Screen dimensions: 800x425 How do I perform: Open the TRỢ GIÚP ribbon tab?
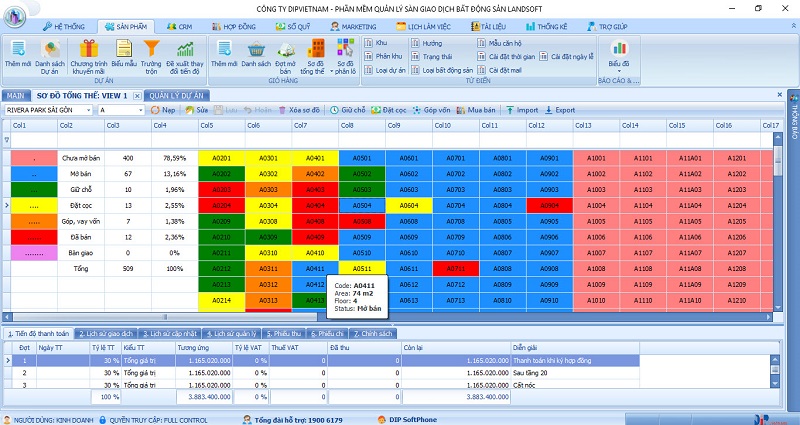pyautogui.click(x=608, y=27)
